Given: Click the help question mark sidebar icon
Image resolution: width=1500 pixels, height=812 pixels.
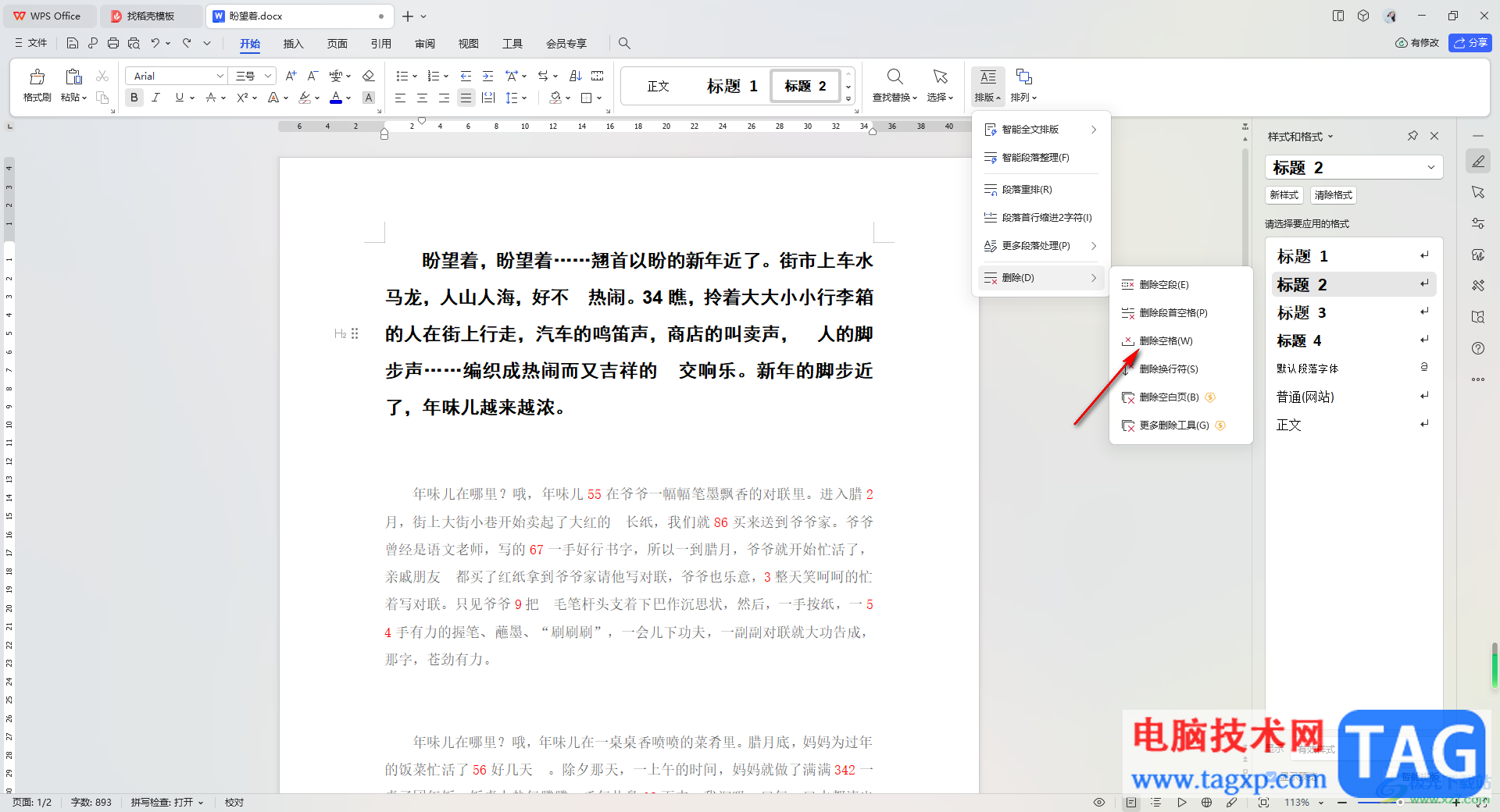Looking at the screenshot, I should (1478, 348).
